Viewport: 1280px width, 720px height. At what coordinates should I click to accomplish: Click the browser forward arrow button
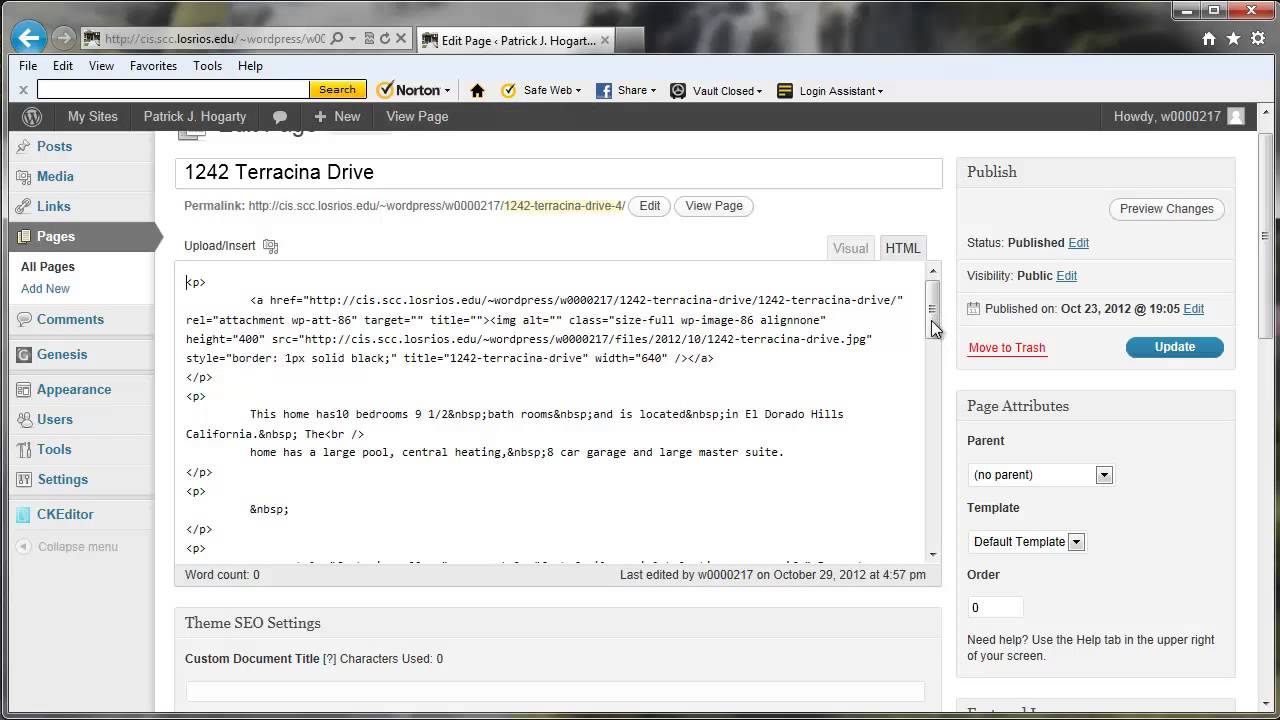tap(63, 39)
